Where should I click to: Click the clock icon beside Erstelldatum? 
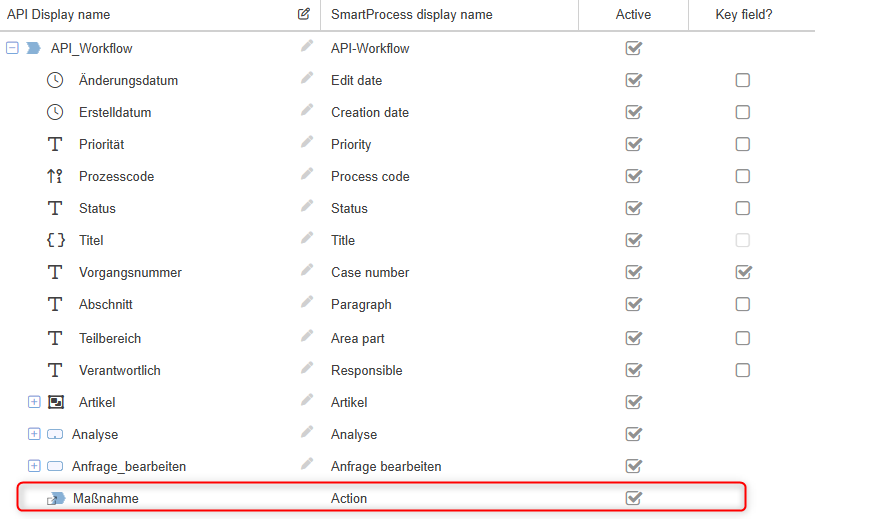click(55, 112)
